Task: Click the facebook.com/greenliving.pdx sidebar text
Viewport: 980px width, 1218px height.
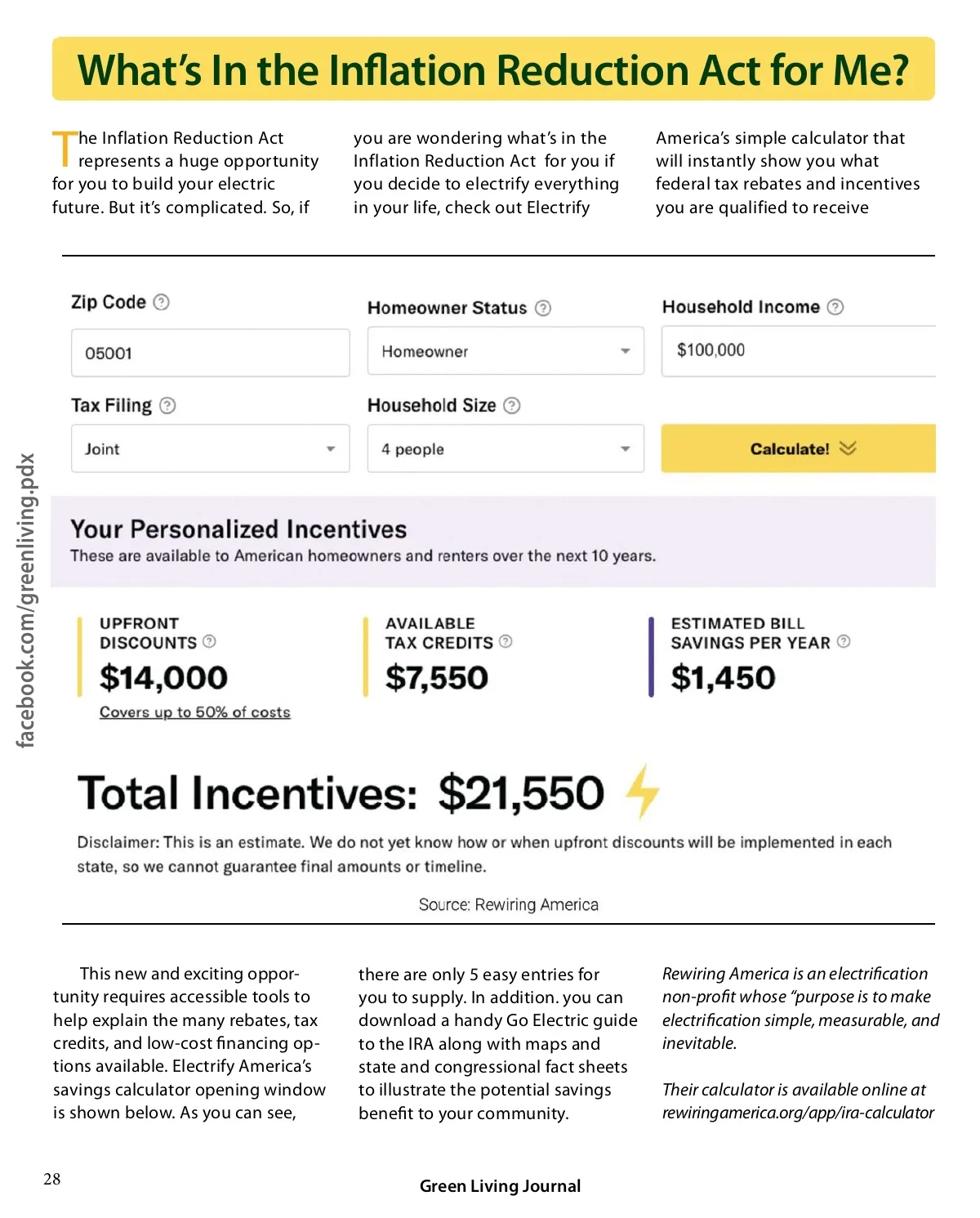Action: [x=26, y=600]
